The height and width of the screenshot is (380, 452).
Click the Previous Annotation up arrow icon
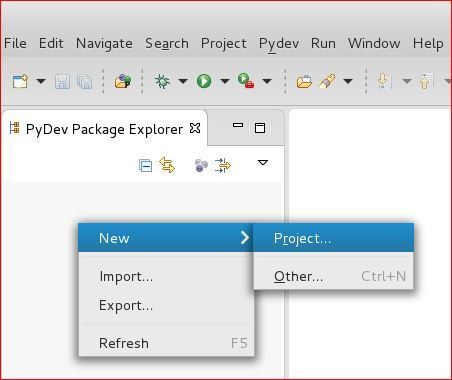pos(427,81)
